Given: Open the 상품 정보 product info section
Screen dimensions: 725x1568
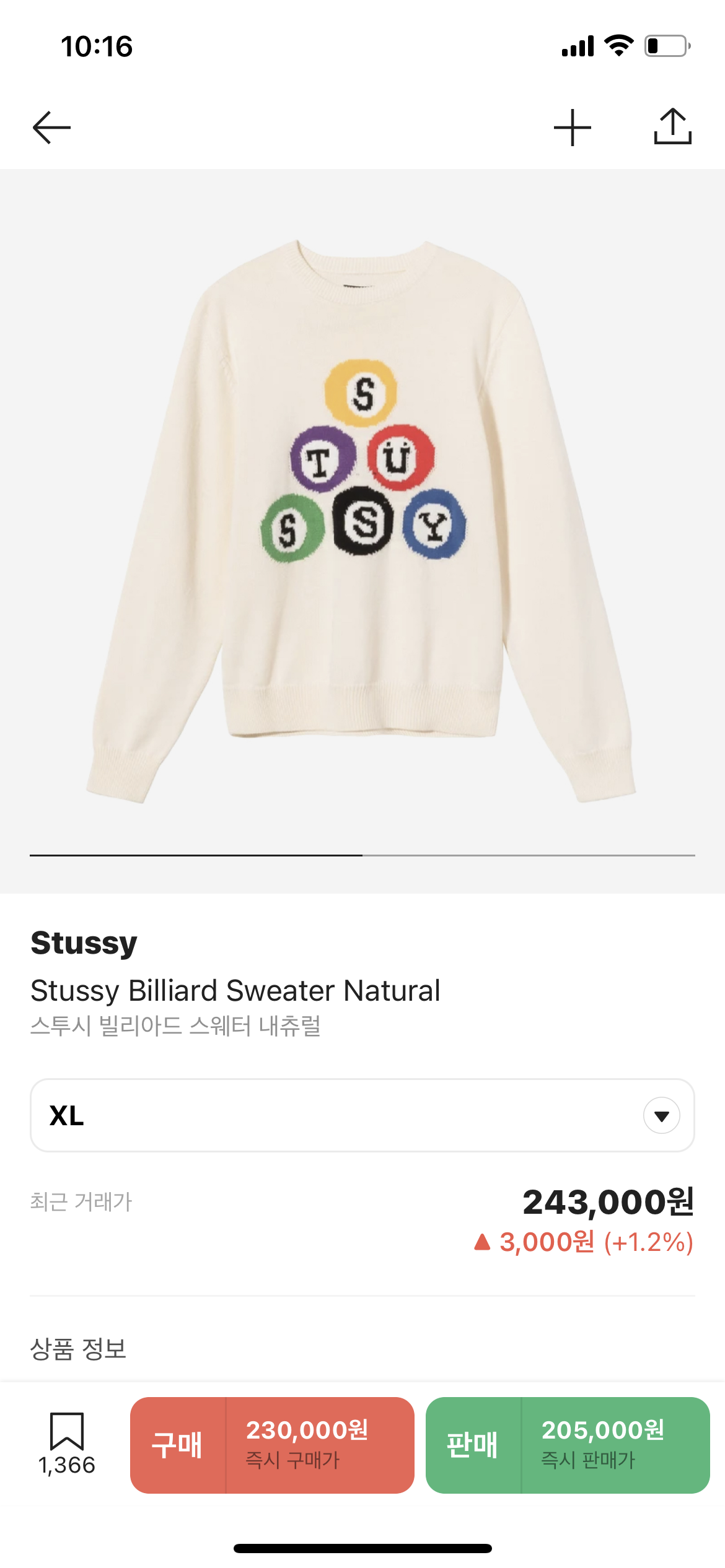Looking at the screenshot, I should pyautogui.click(x=79, y=1349).
